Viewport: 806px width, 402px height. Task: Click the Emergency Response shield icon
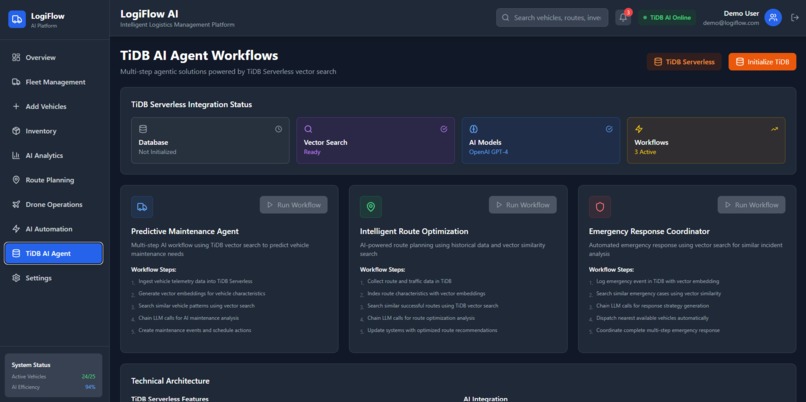600,207
